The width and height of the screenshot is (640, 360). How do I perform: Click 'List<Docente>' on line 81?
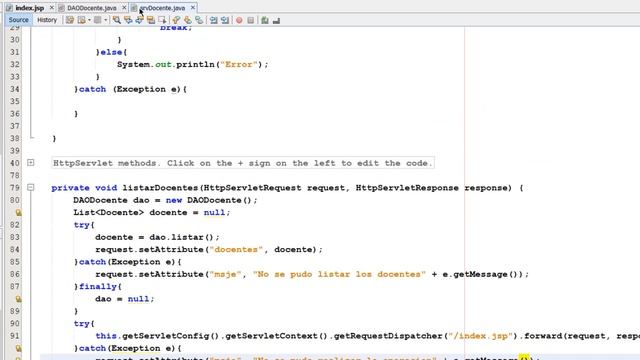pos(109,213)
